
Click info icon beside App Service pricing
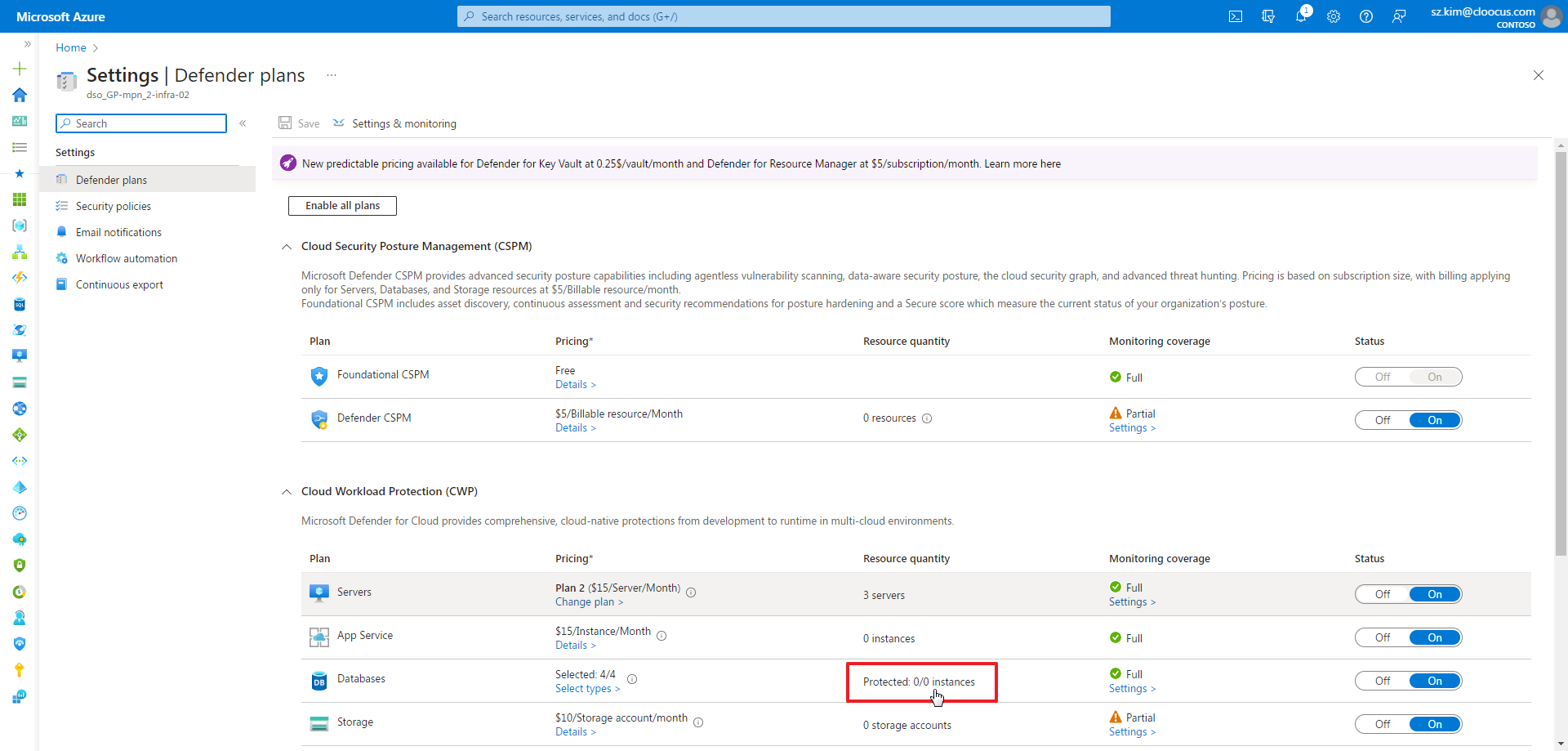click(x=661, y=636)
